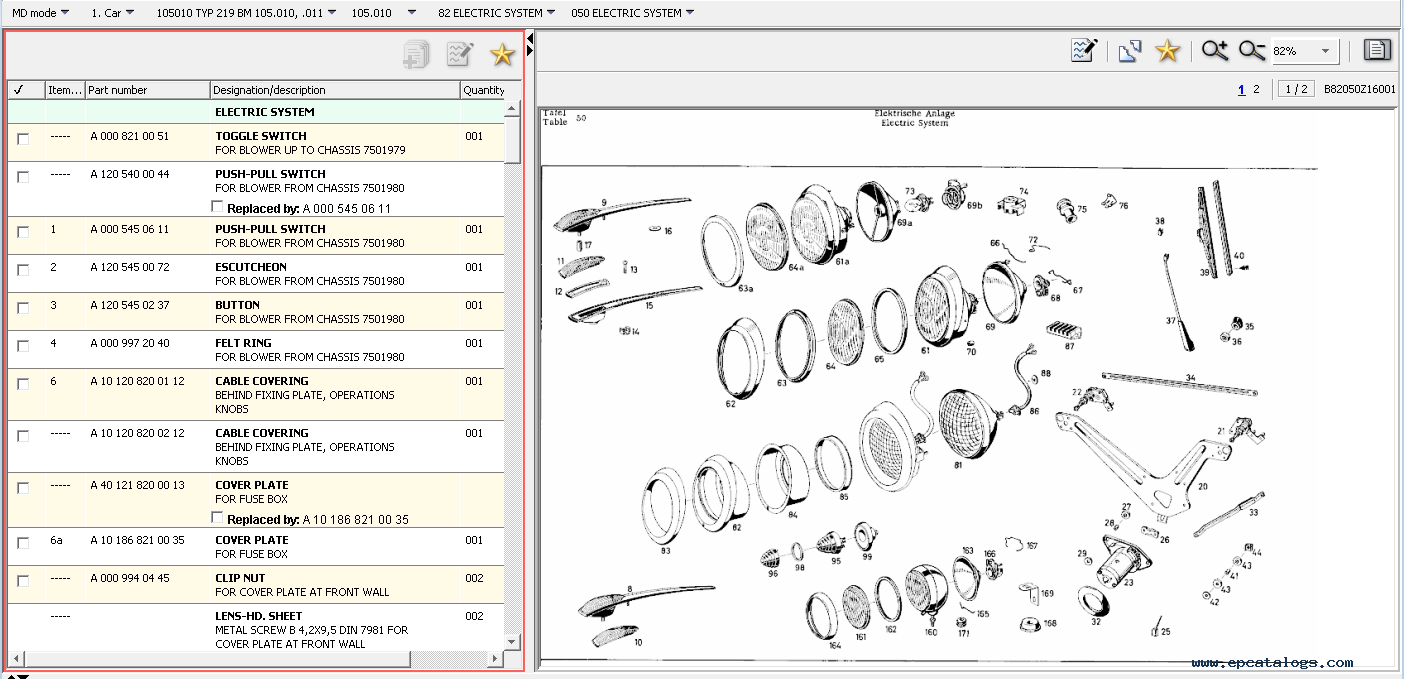The width and height of the screenshot is (1404, 679).
Task: Go to illustration page 2 link
Action: (x=1256, y=89)
